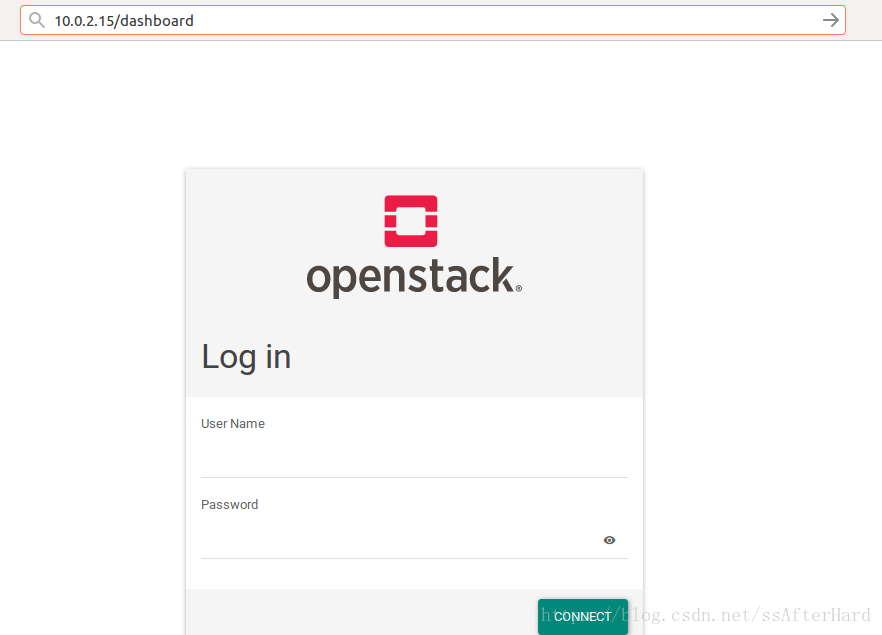Click the 'Password' label
This screenshot has width=882, height=635.
[x=230, y=505]
